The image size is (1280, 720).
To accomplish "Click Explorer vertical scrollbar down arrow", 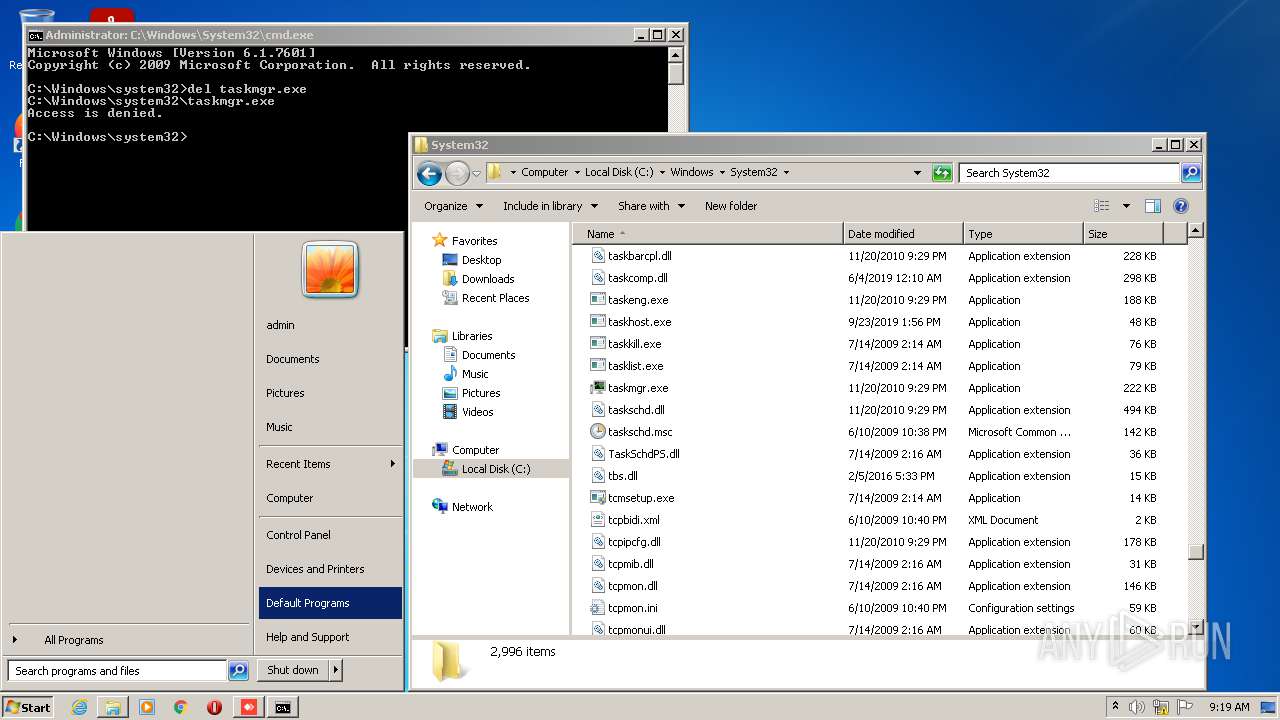I will pos(1195,626).
